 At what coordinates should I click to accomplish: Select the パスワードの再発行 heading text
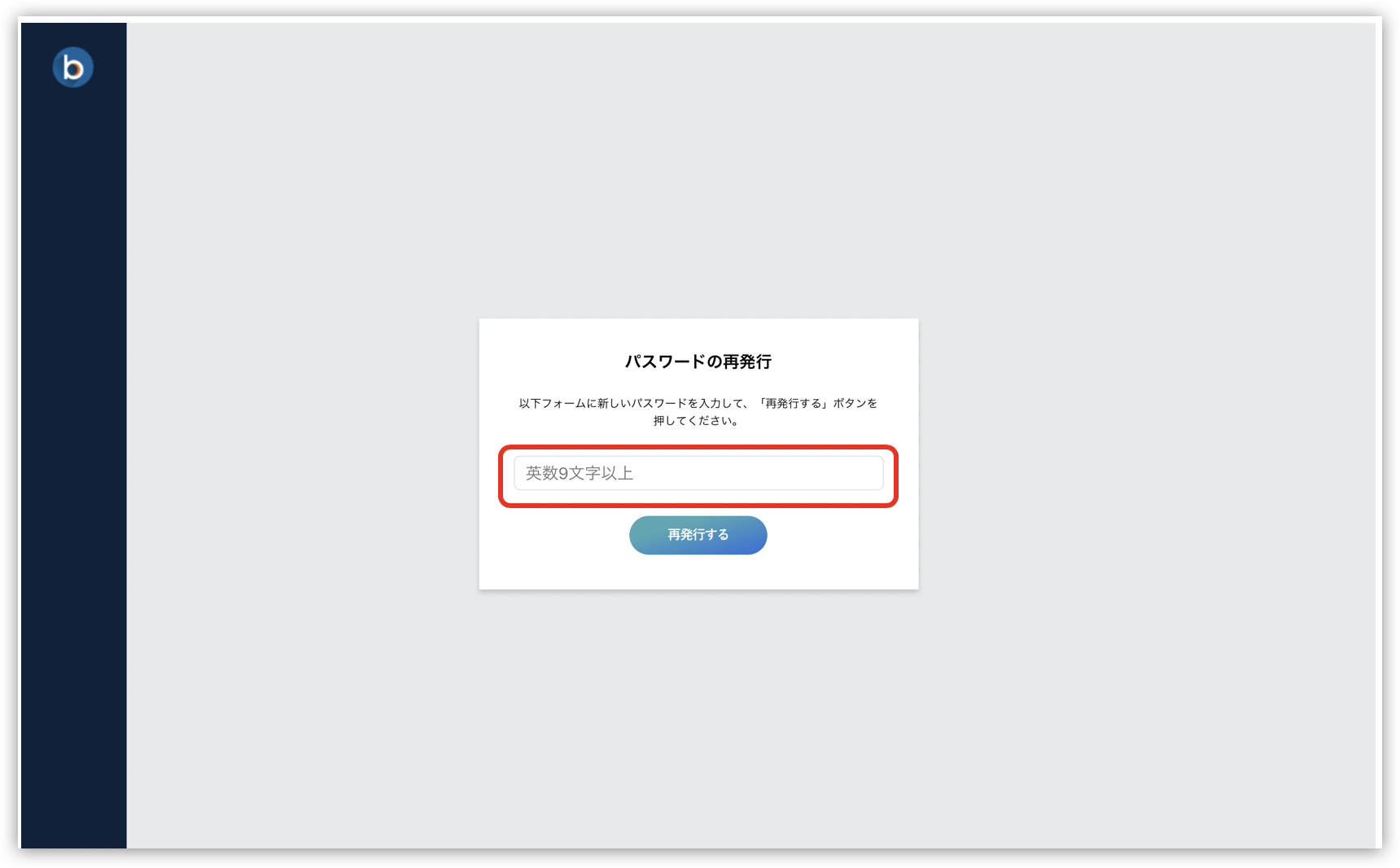(x=698, y=362)
